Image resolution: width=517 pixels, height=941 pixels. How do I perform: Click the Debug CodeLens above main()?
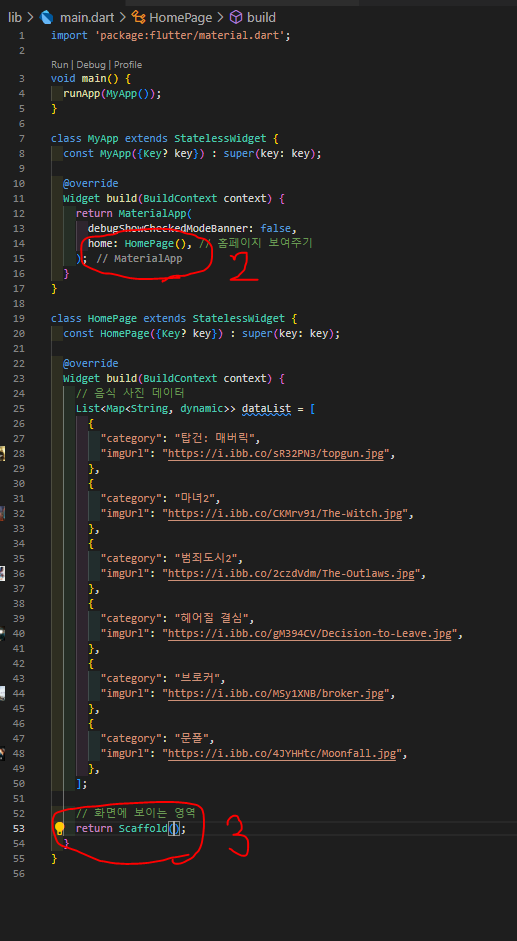pyautogui.click(x=91, y=65)
